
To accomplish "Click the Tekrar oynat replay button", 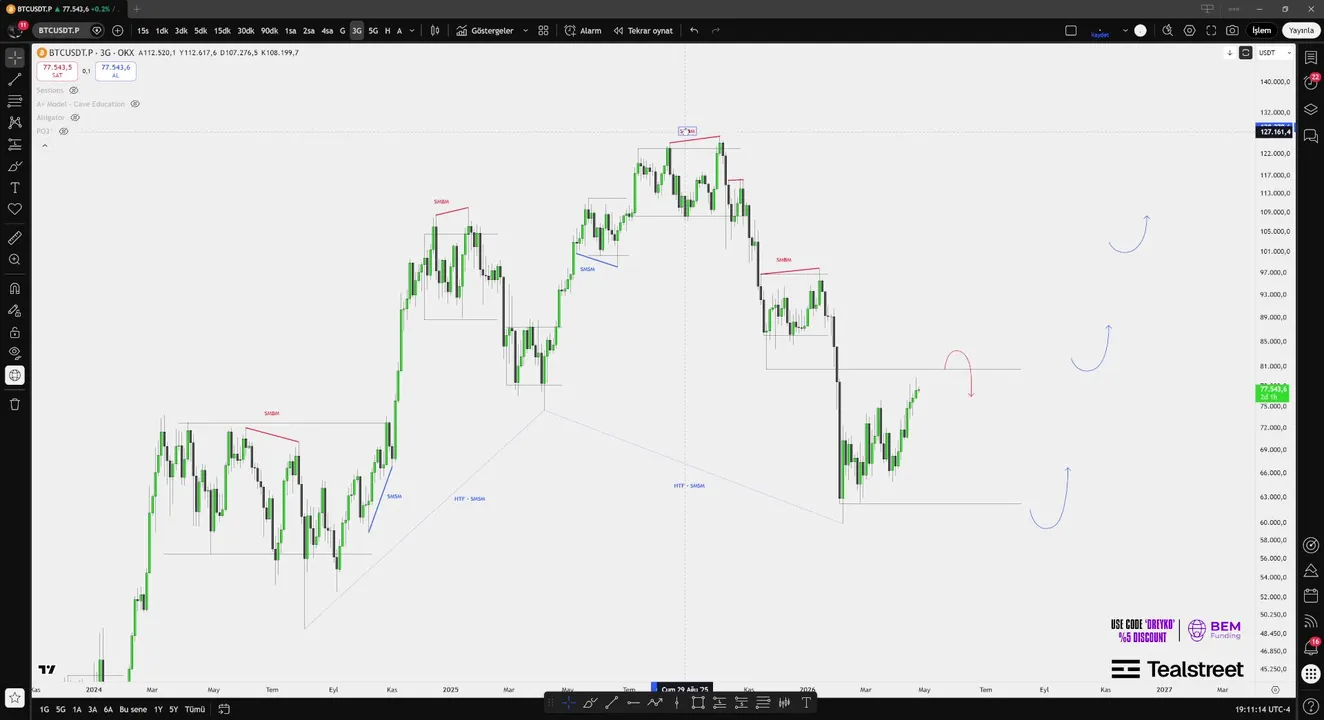I will point(643,30).
